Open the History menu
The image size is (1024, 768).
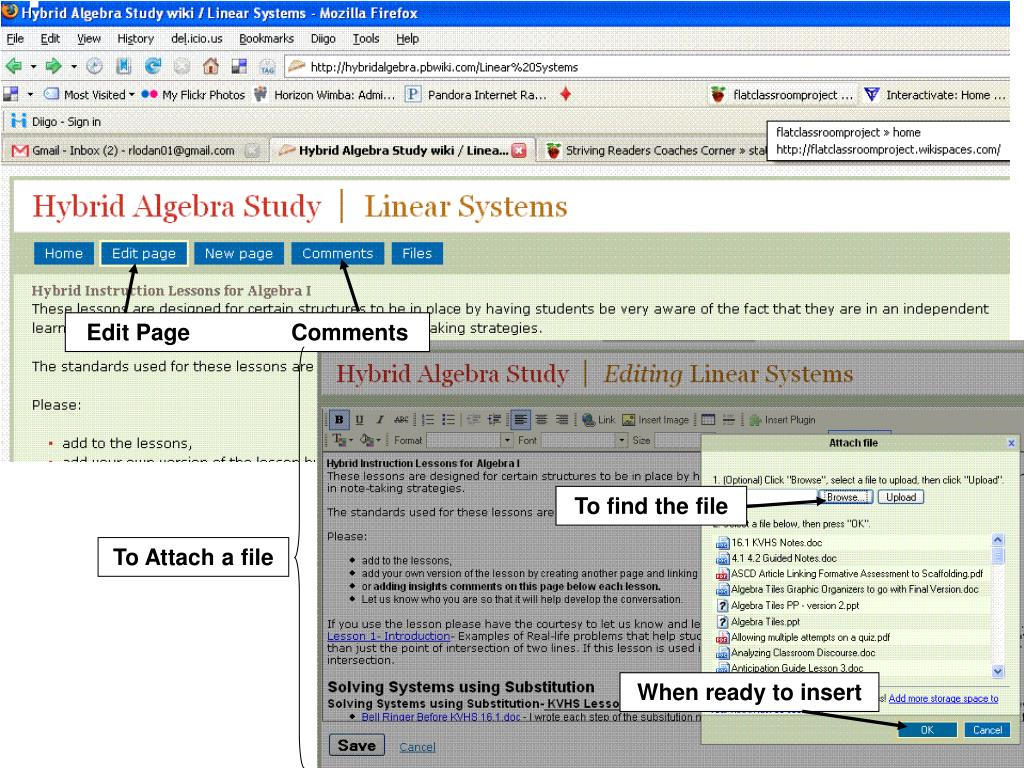(135, 39)
